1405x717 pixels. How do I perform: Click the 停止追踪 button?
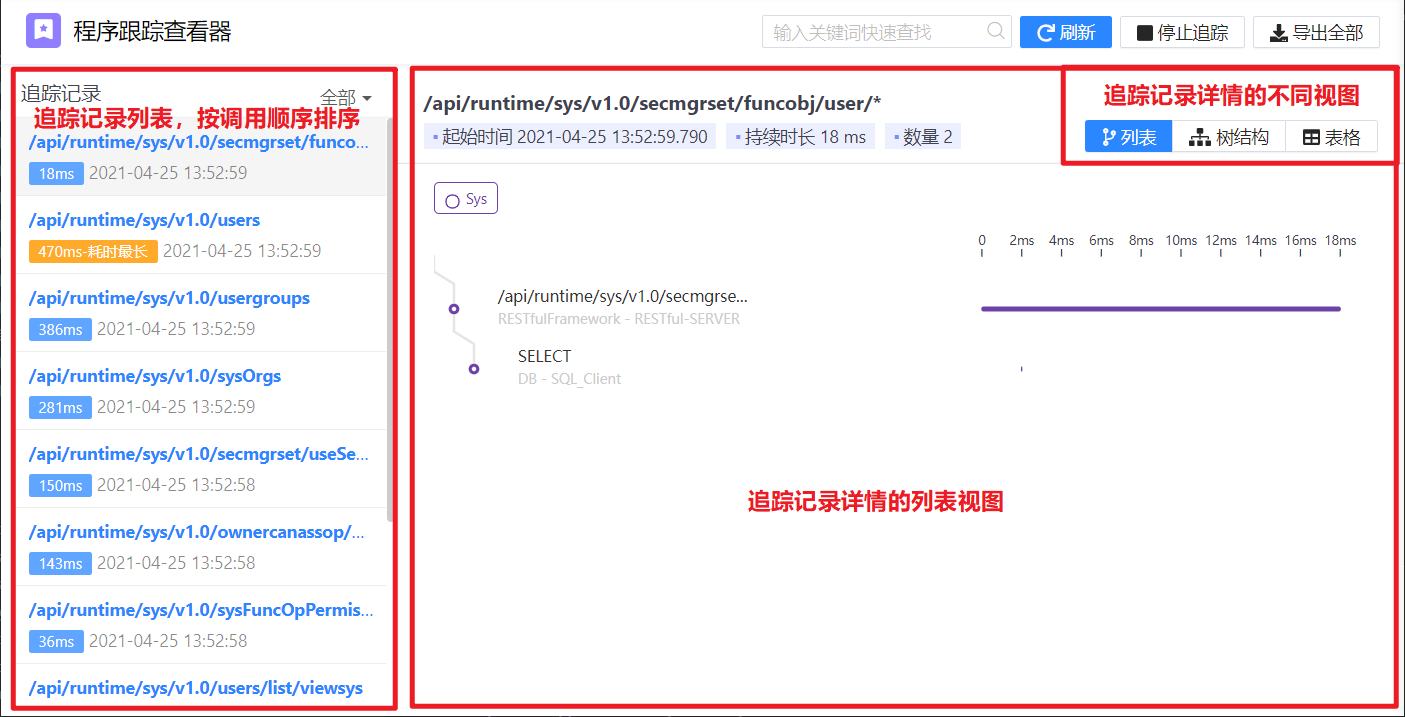point(1182,32)
